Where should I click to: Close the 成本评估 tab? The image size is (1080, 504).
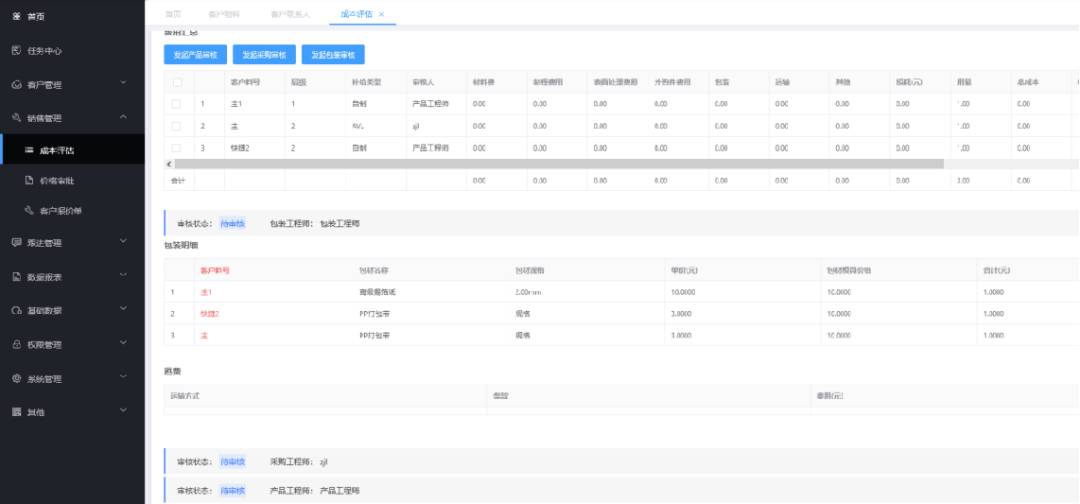(x=382, y=14)
